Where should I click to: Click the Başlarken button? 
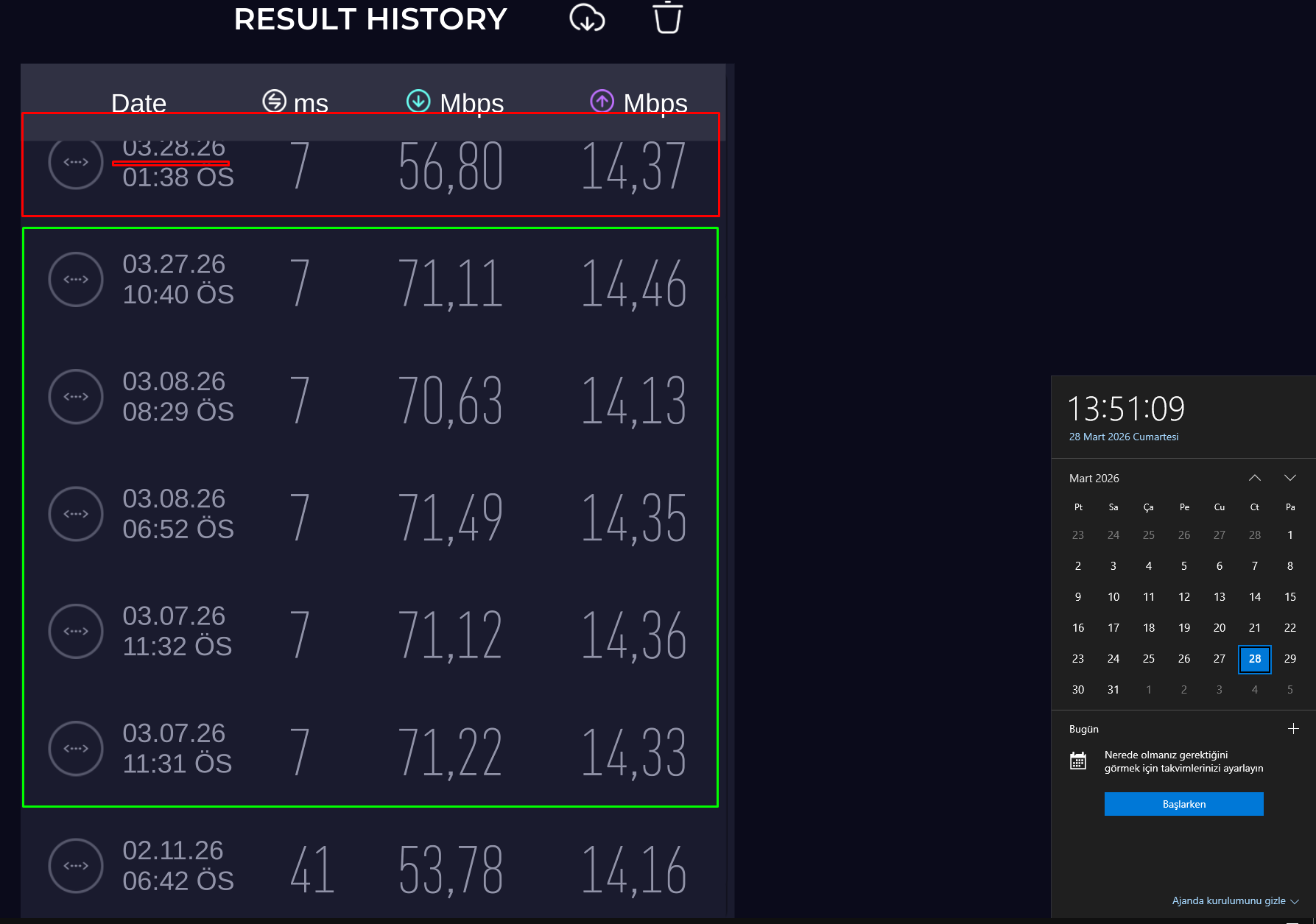click(x=1184, y=804)
